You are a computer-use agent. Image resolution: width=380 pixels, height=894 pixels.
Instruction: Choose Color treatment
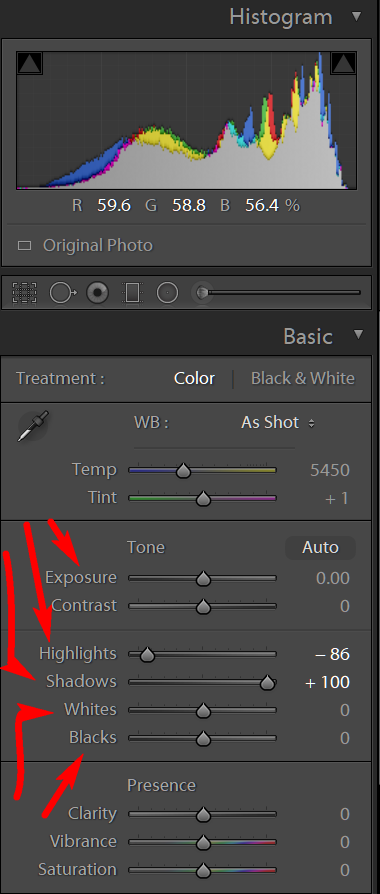click(195, 379)
